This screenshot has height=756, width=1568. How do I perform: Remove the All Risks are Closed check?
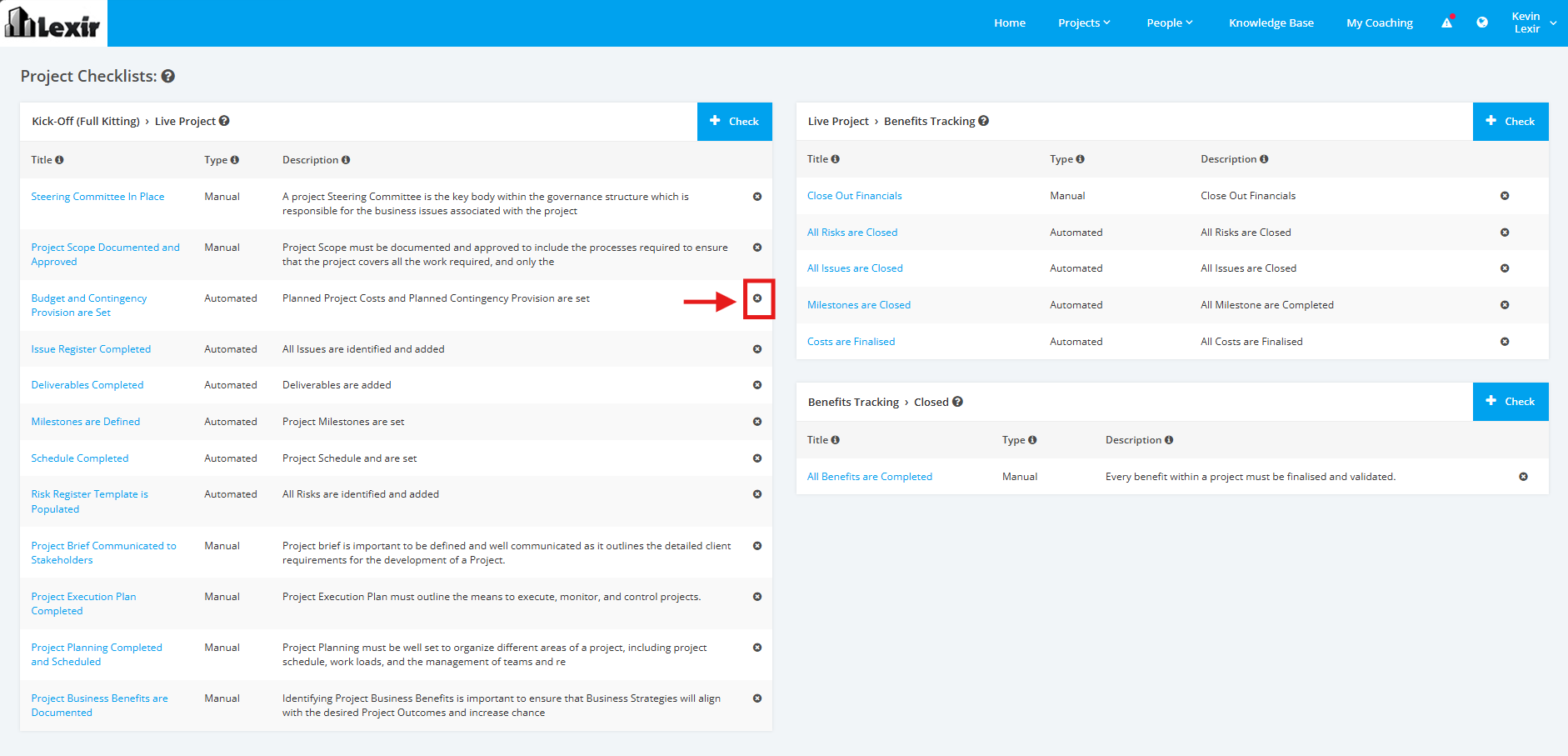tap(1505, 233)
